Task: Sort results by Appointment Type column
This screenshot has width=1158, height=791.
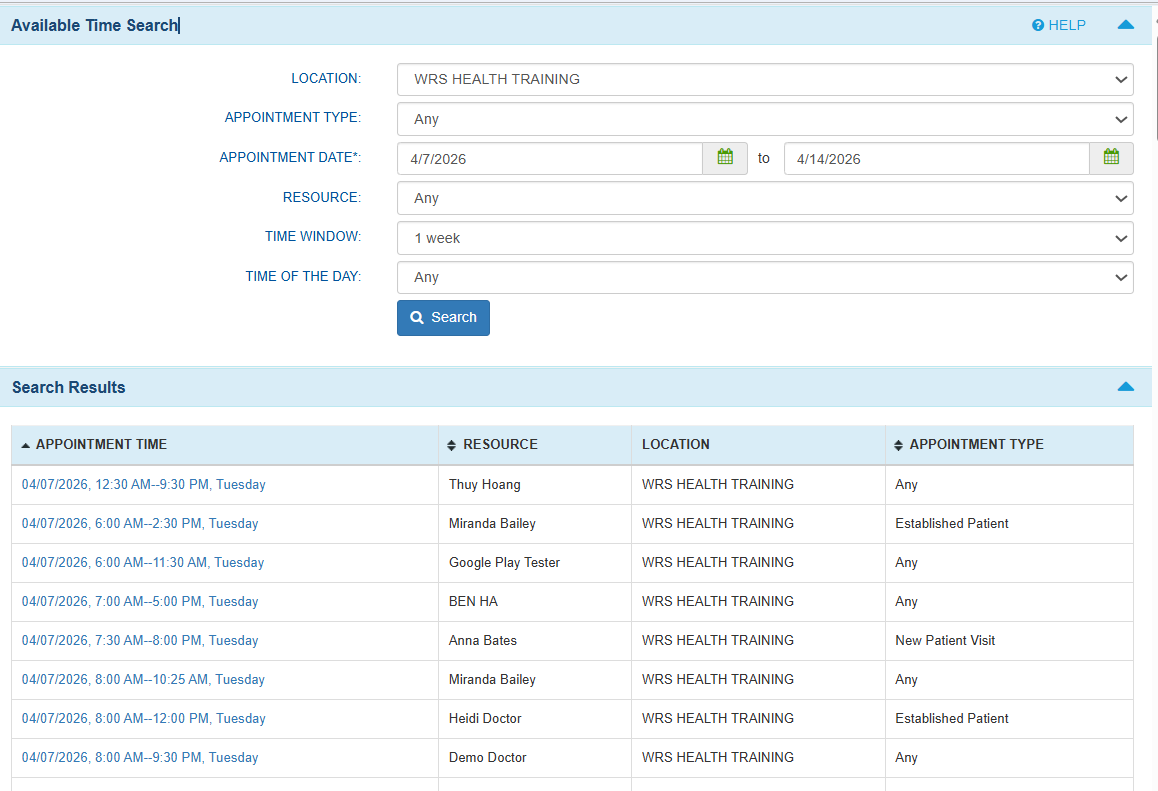Action: [x=976, y=445]
